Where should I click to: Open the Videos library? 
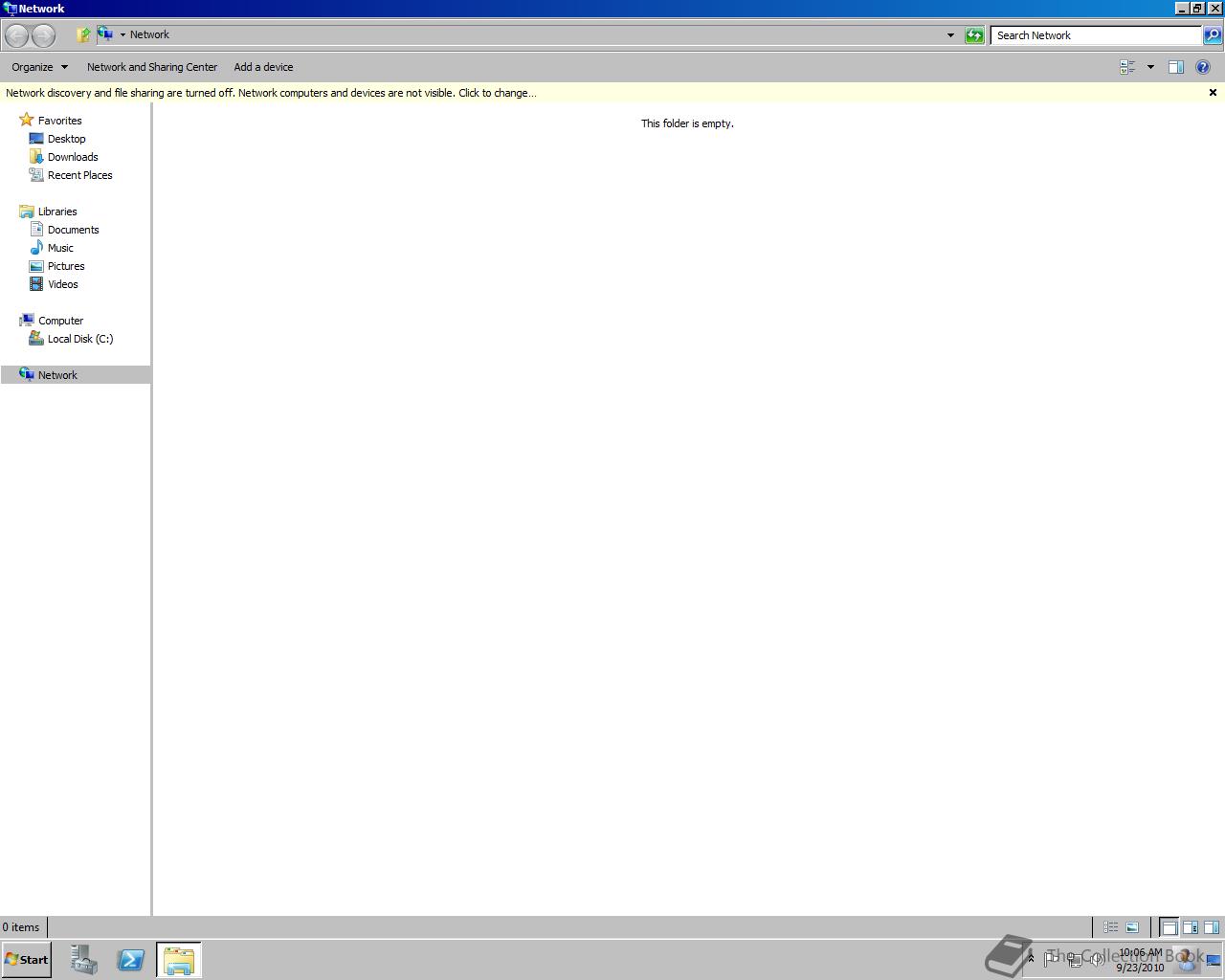[x=63, y=284]
